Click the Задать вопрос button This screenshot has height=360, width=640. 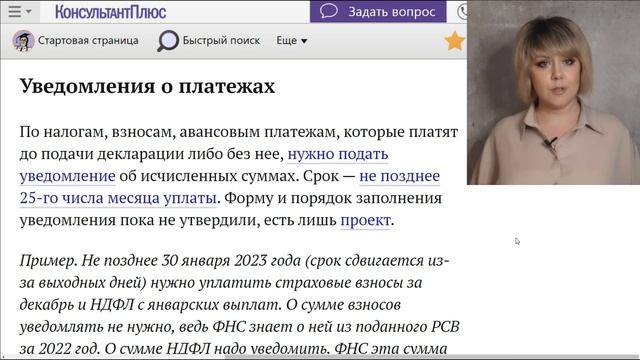click(378, 11)
